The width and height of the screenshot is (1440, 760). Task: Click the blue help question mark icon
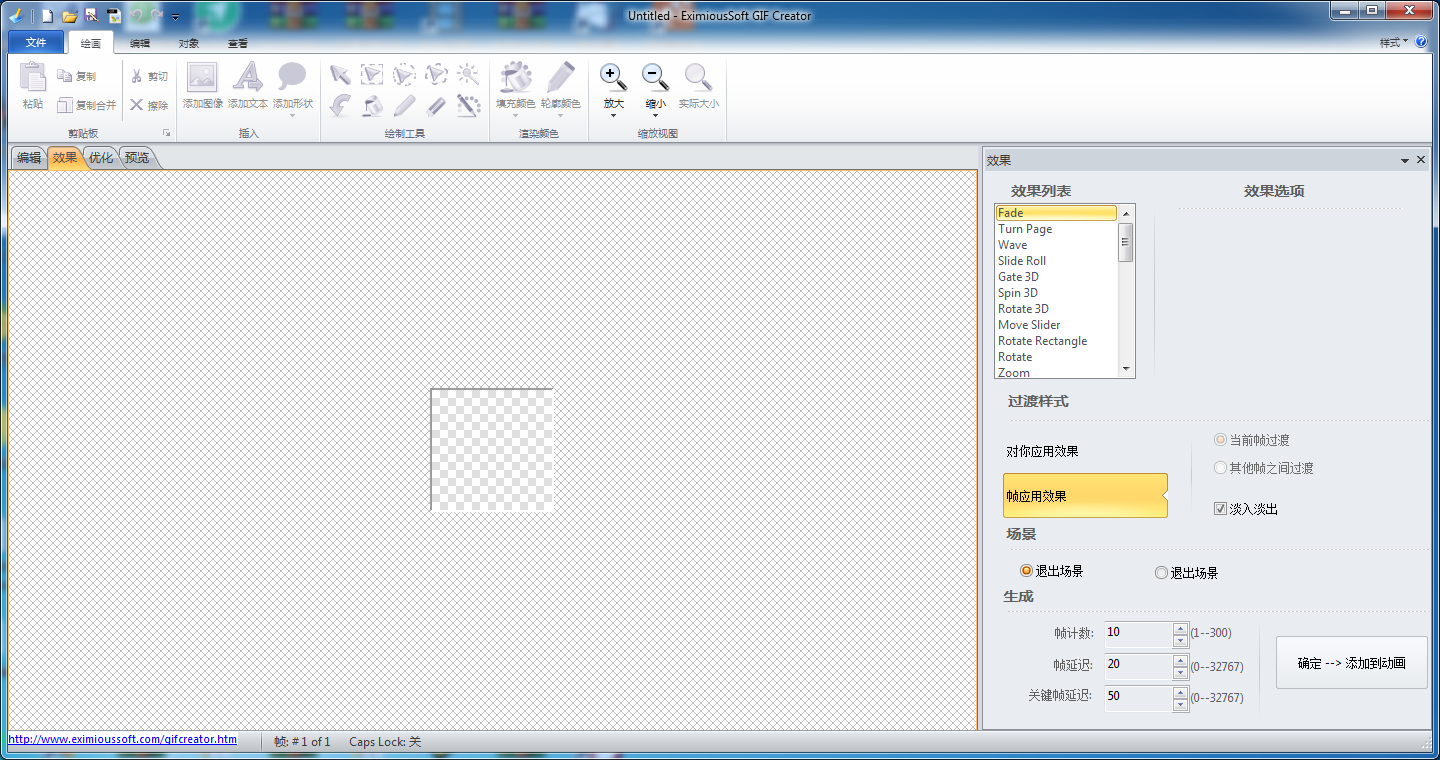tap(1421, 43)
